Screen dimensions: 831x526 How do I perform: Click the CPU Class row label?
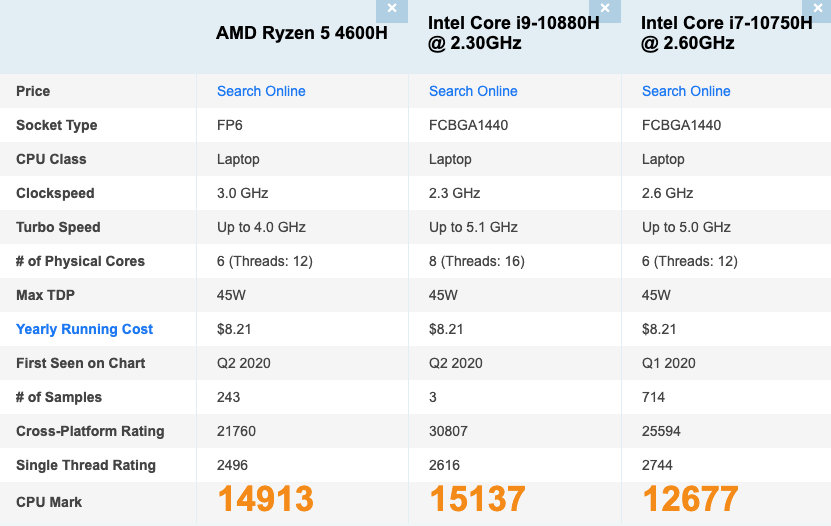point(51,159)
